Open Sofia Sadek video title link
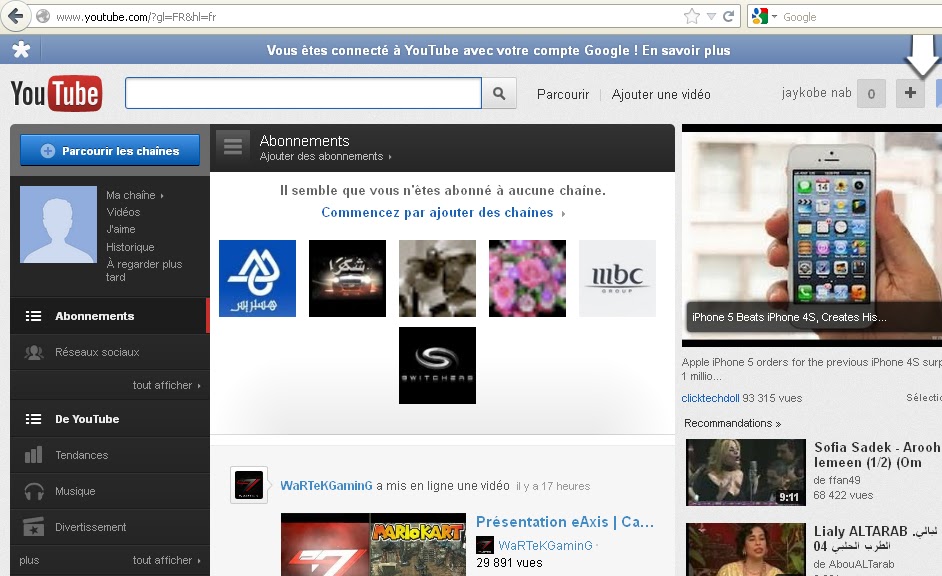Screen dimensions: 942x576 coord(877,455)
